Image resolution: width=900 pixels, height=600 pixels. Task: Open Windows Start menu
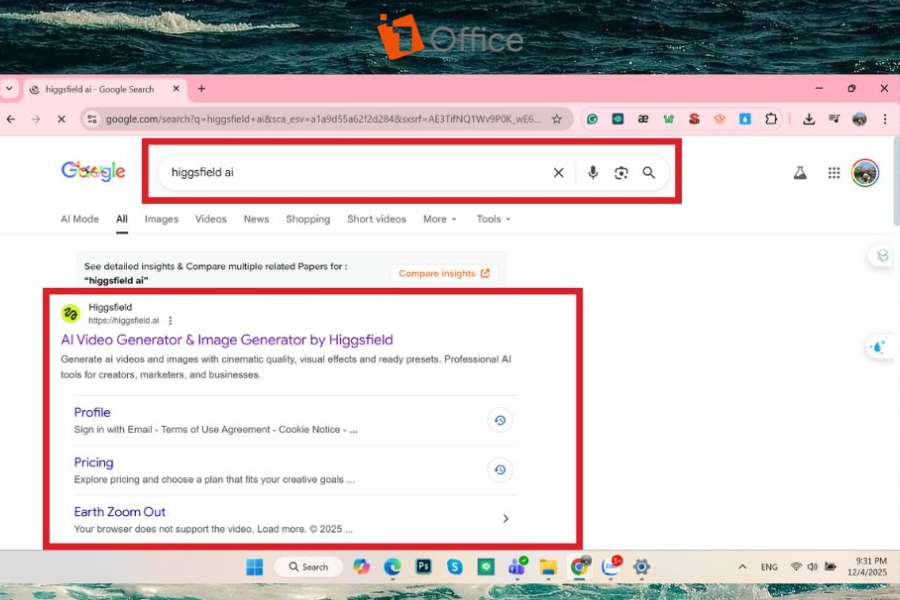click(254, 567)
